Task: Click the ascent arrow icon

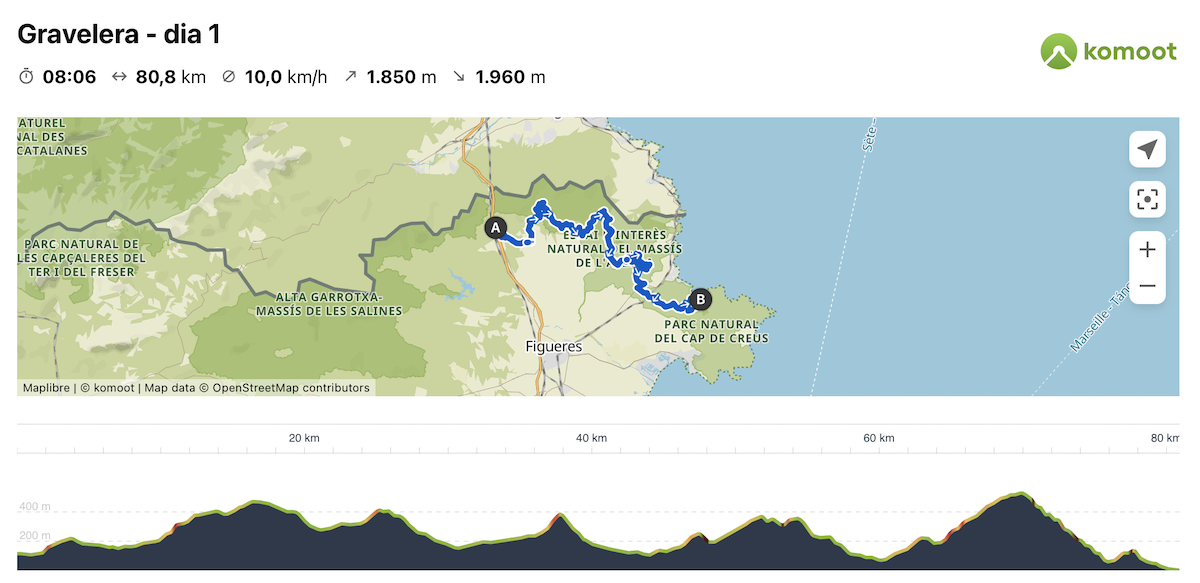Action: 350,76
